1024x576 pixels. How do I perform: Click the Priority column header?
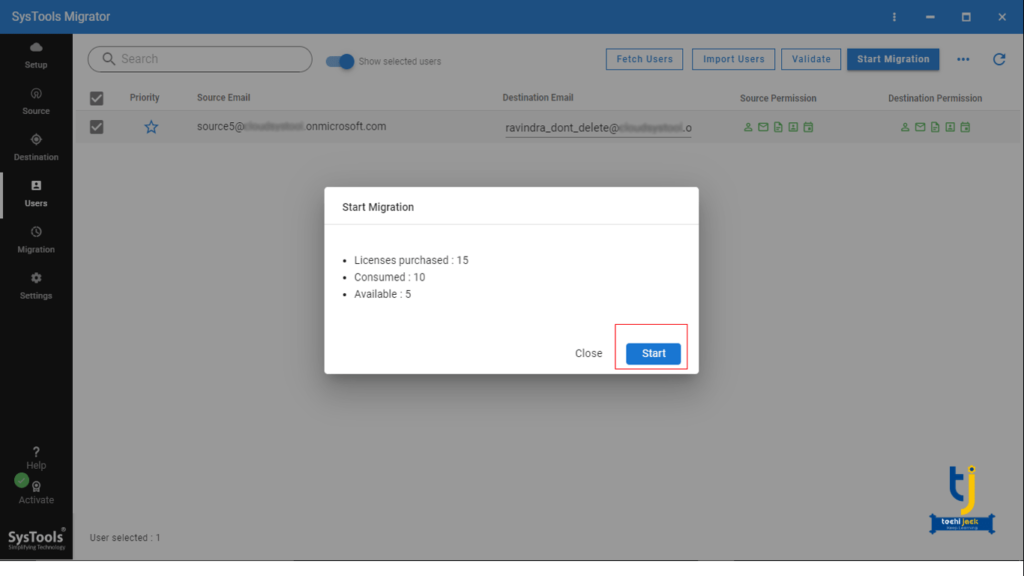pos(144,97)
